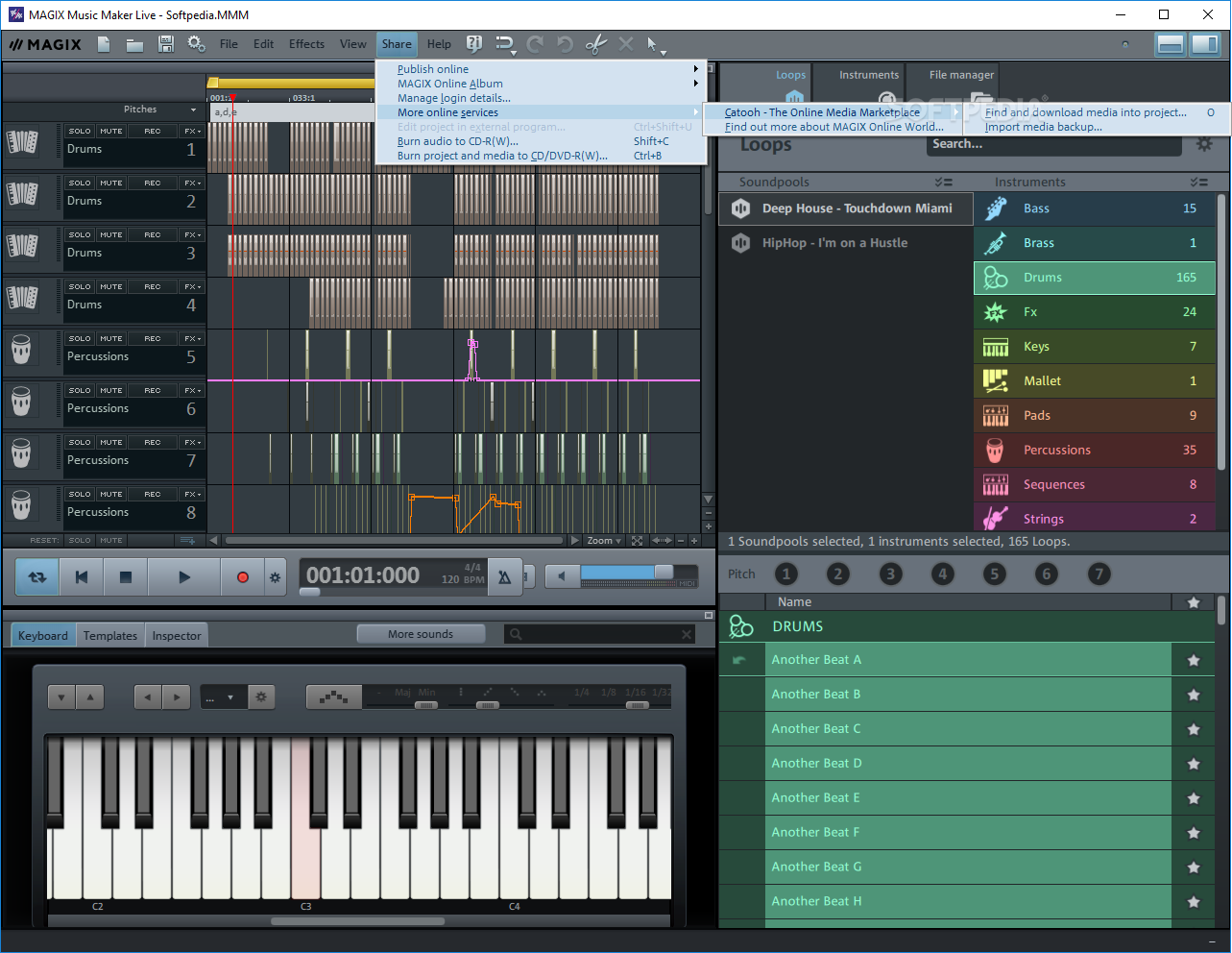Click the Keys keyboard icon
The image size is (1232, 953).
coord(995,347)
